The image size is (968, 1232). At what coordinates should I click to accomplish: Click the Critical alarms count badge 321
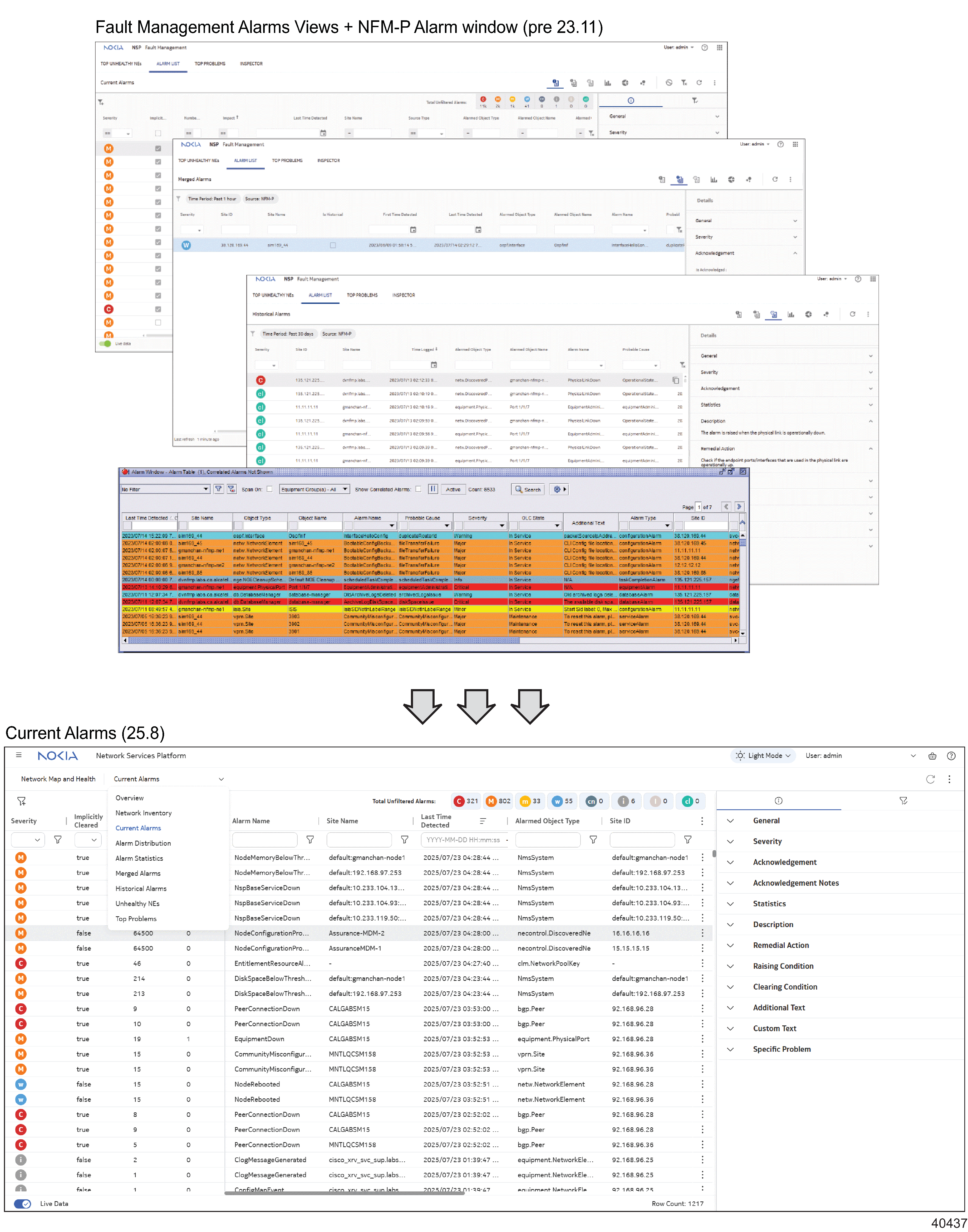pyautogui.click(x=466, y=801)
